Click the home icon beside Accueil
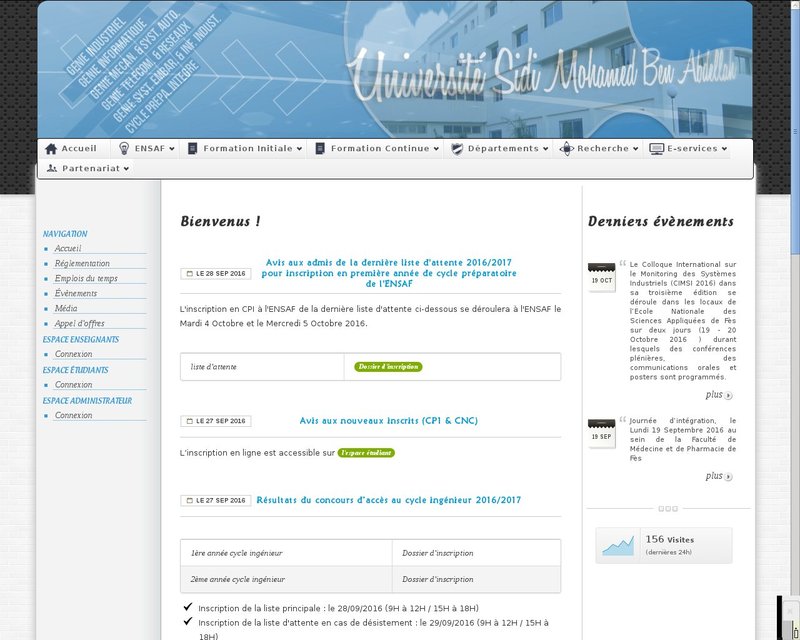Screen dimensions: 800x640 tap(51, 149)
